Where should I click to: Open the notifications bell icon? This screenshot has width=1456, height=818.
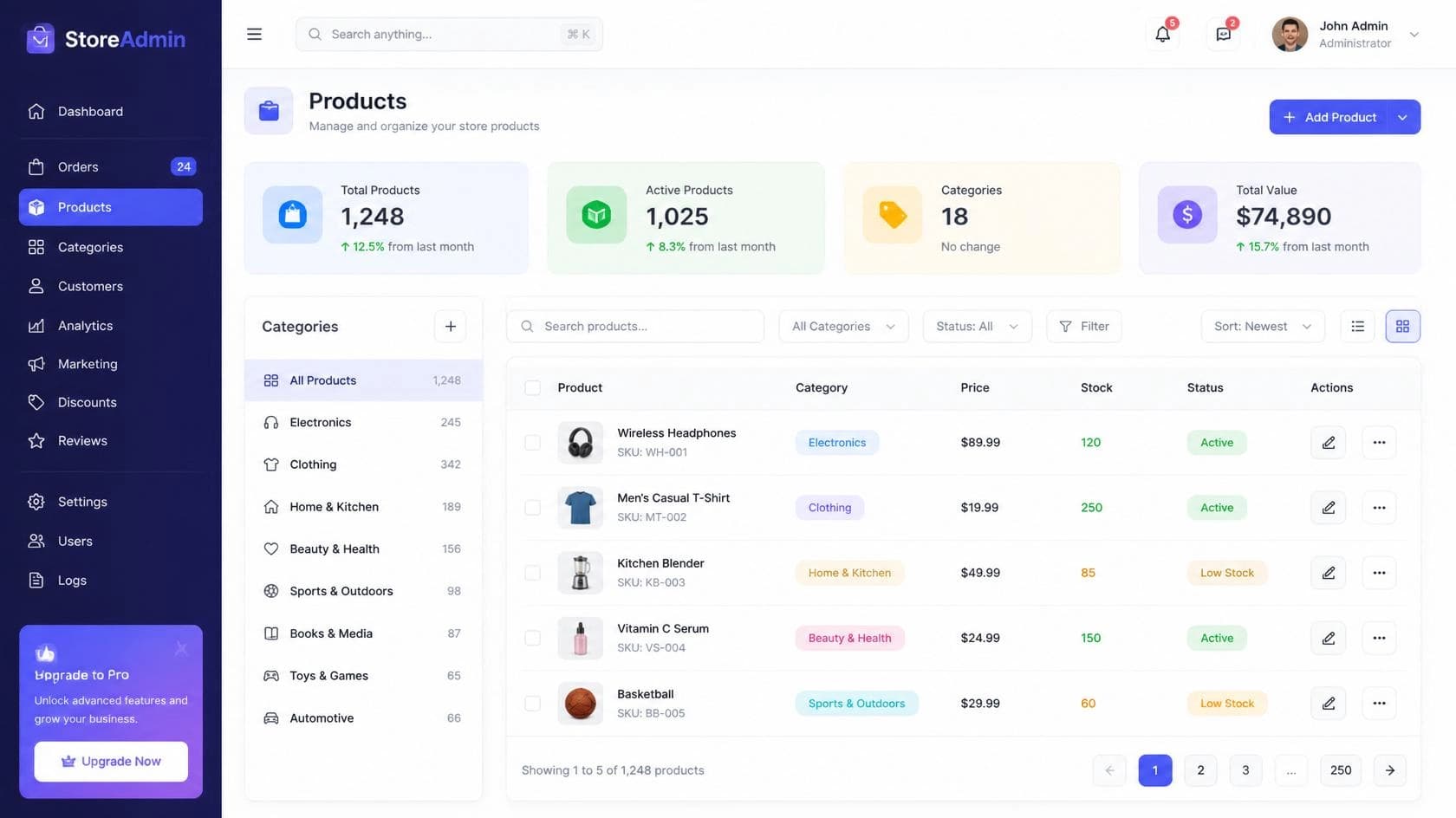pyautogui.click(x=1162, y=35)
